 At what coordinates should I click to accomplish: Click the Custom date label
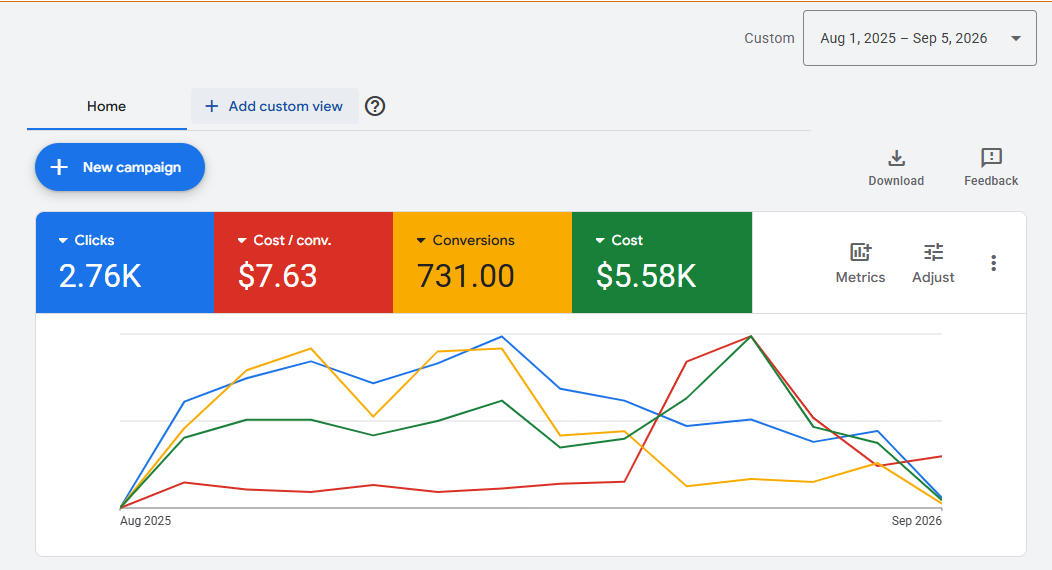coord(770,38)
